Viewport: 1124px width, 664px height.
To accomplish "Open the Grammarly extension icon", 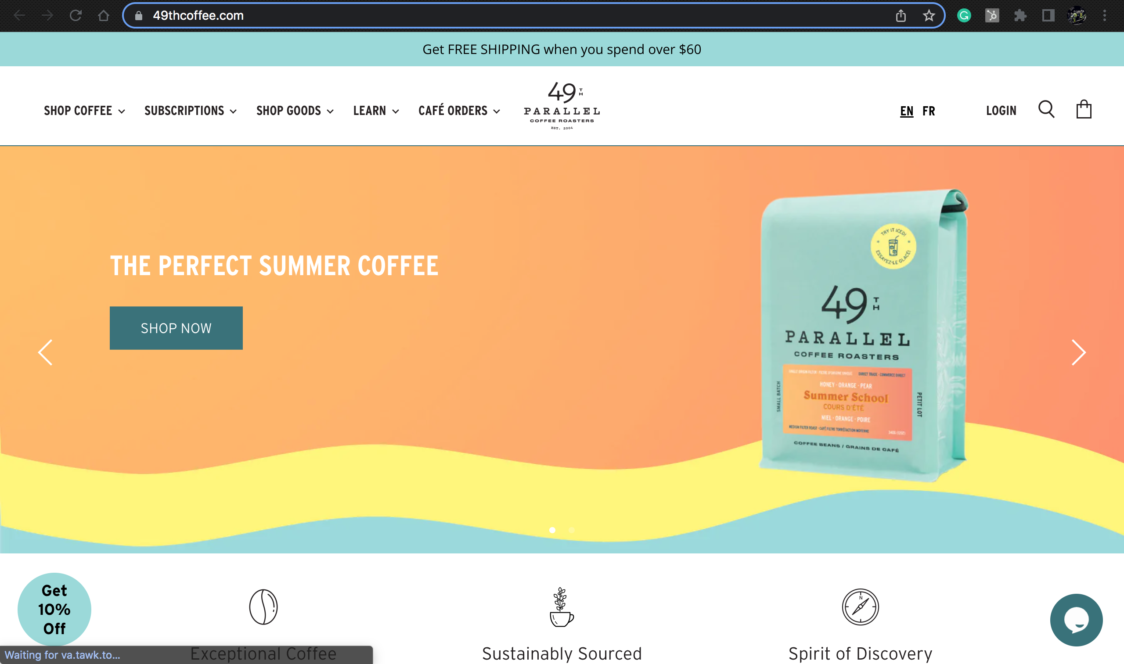I will [964, 15].
